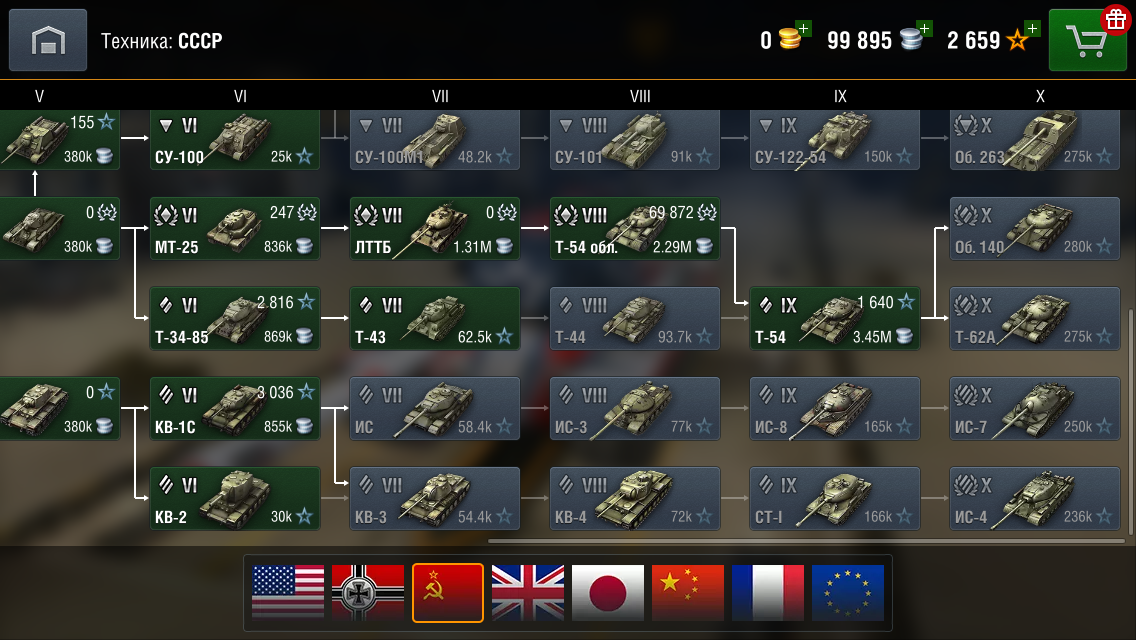Open the garage home icon

[48, 40]
